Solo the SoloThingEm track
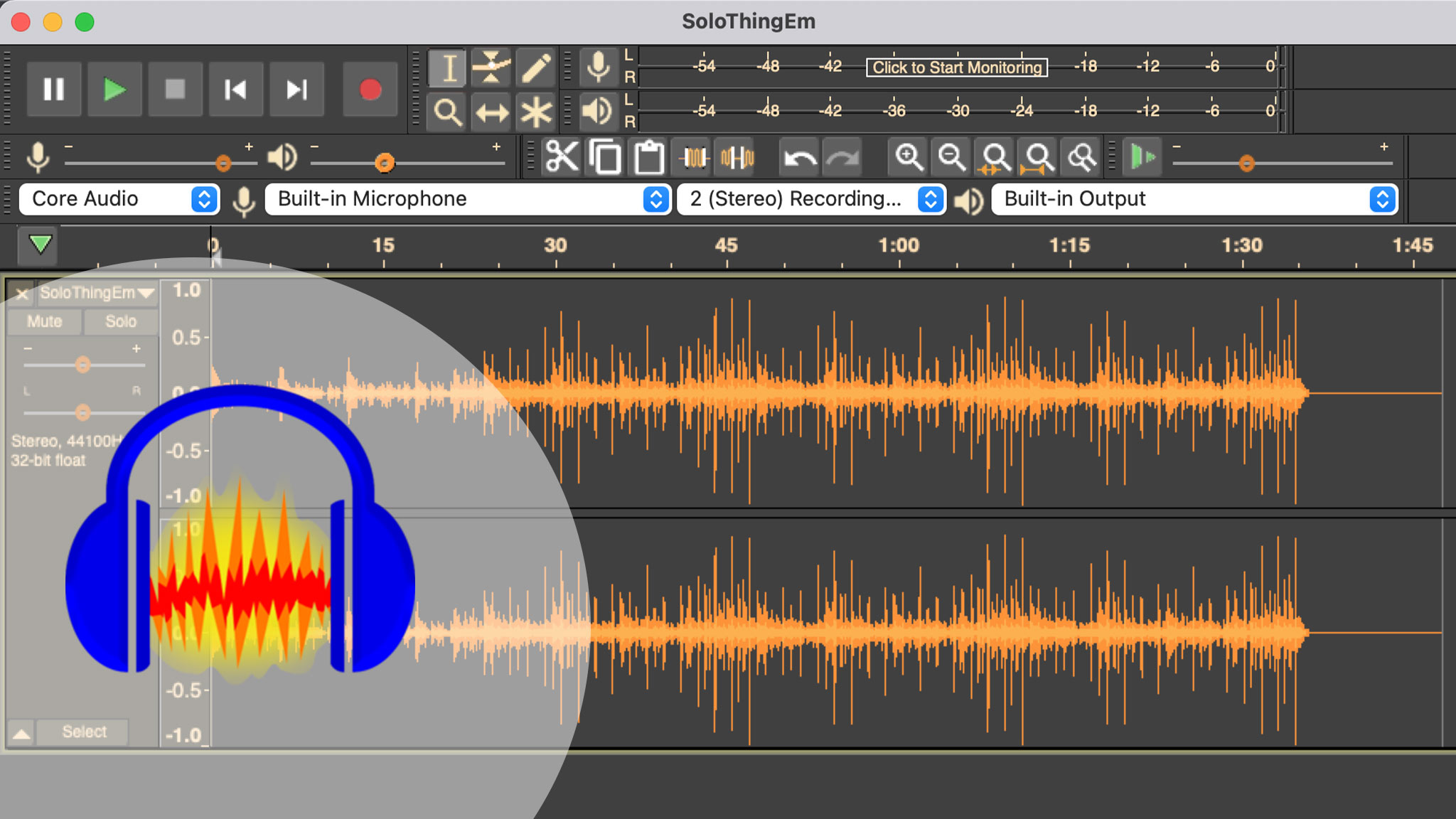This screenshot has width=1456, height=819. pos(121,321)
